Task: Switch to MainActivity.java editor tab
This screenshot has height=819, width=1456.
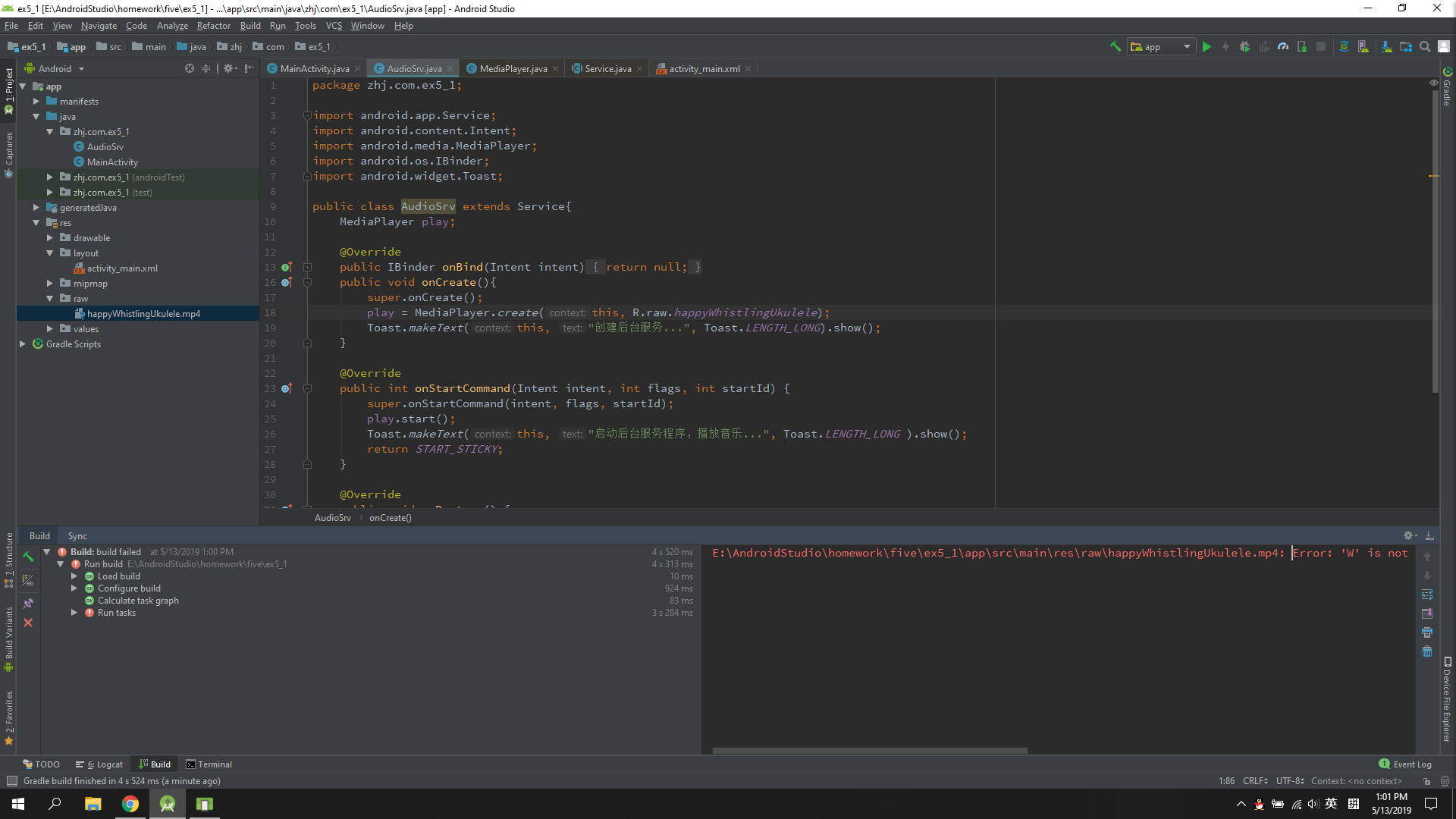Action: [x=314, y=68]
